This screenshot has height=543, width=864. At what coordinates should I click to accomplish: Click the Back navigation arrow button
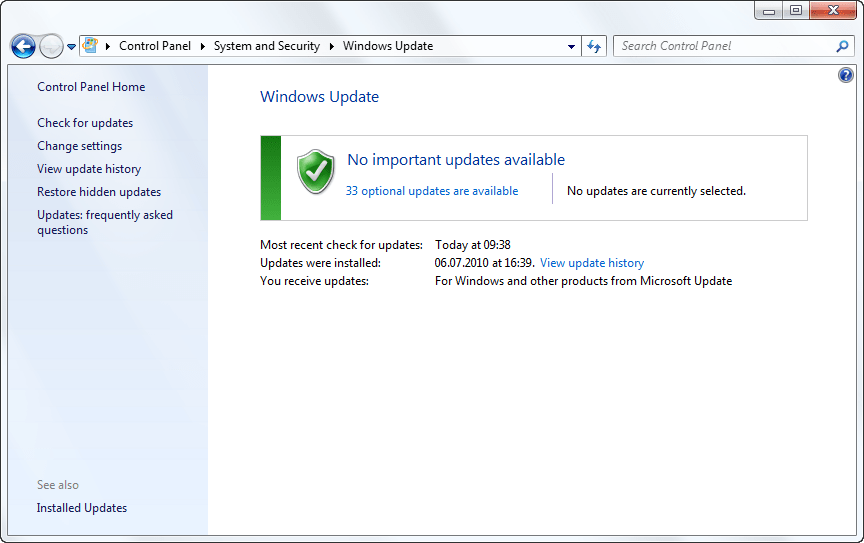tap(23, 46)
